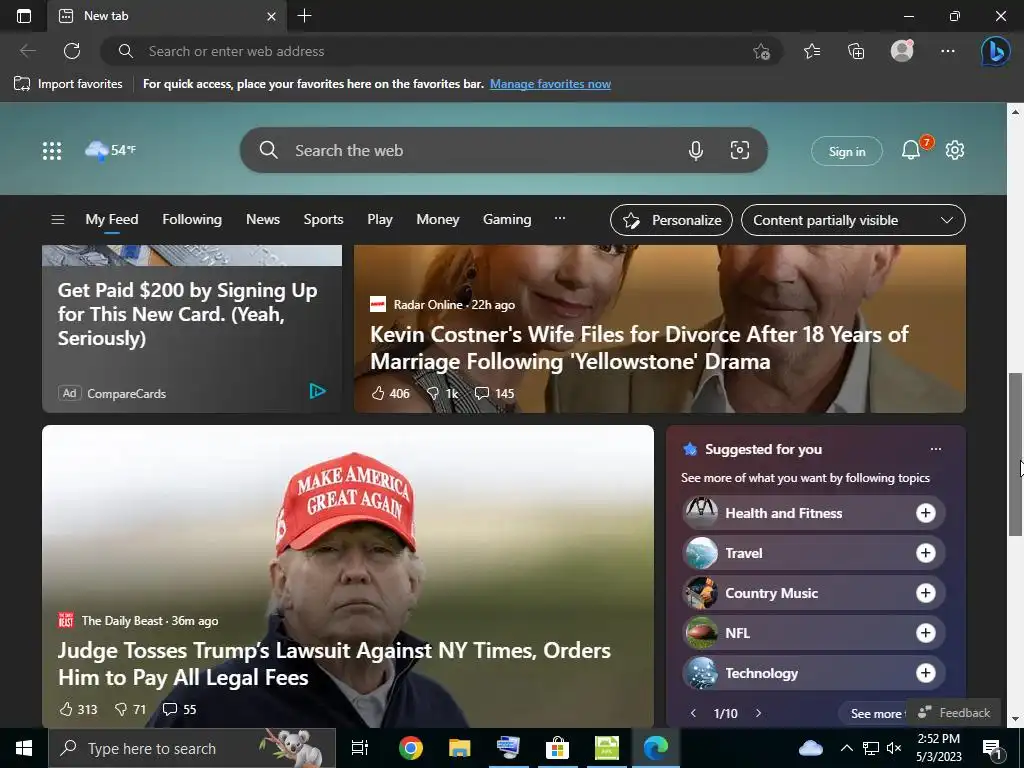Switch to the Money tab

(438, 219)
